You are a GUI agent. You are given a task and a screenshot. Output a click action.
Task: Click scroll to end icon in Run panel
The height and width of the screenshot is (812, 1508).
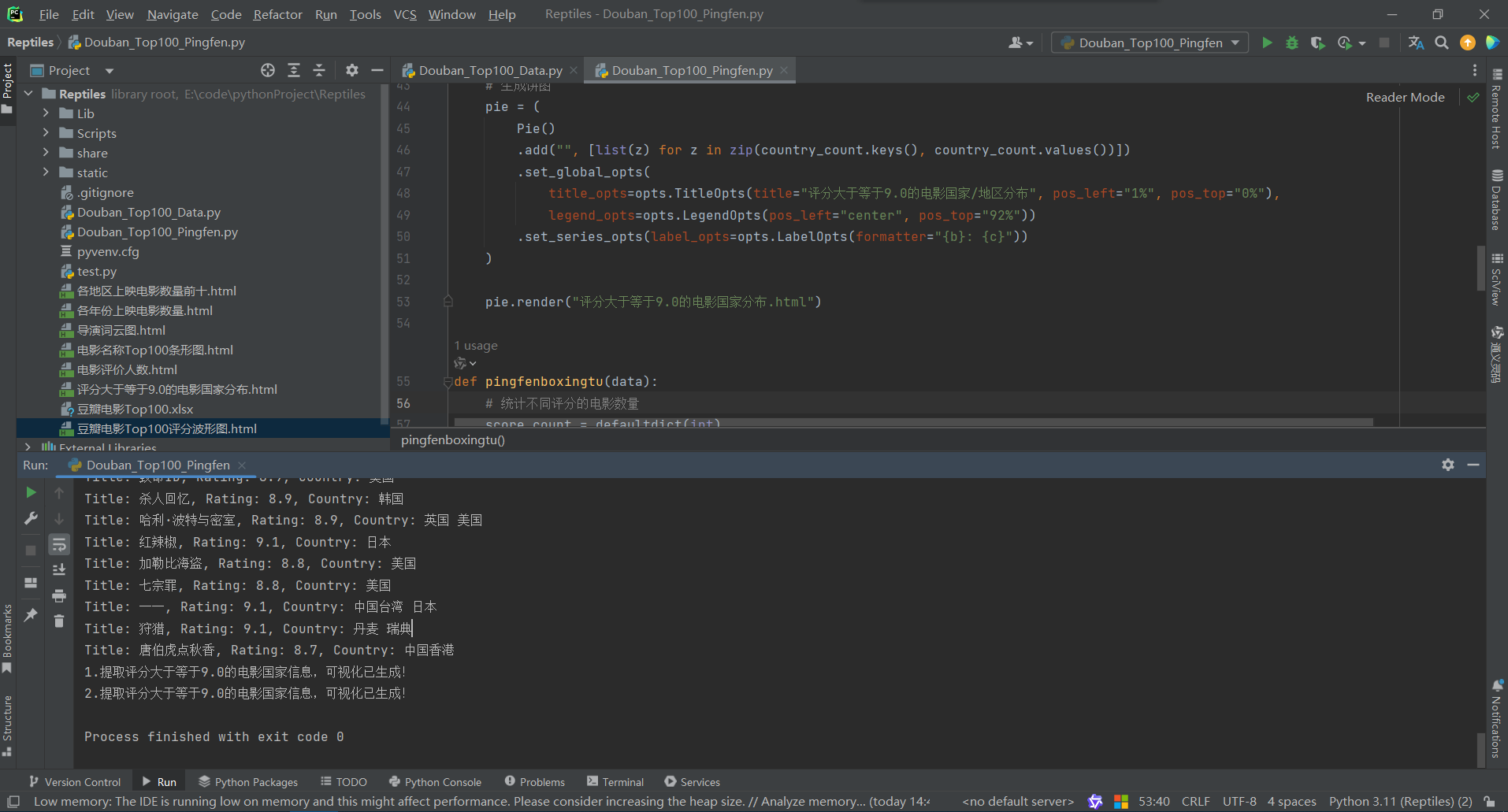click(59, 569)
